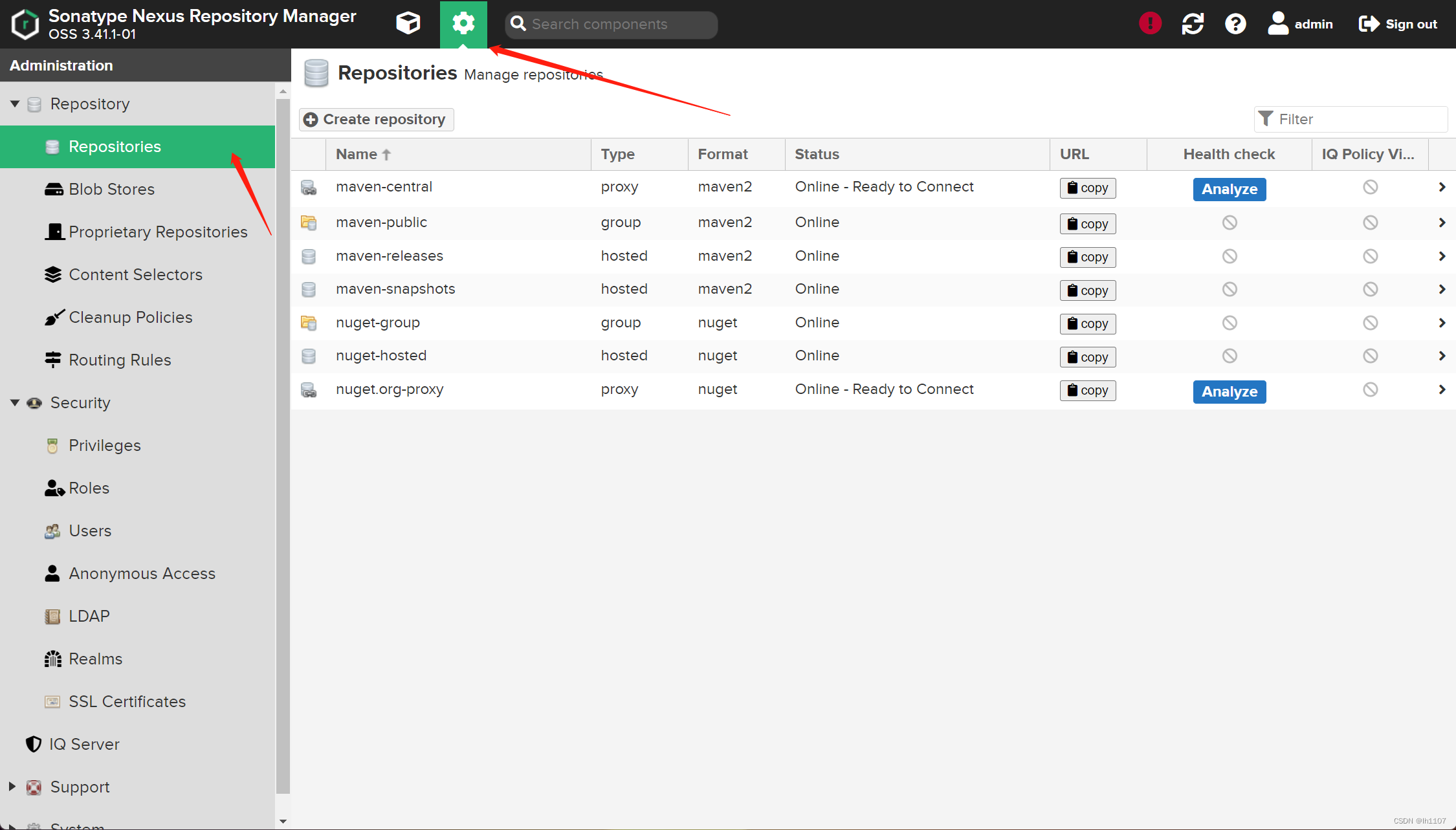Open the admin user account
Viewport: 1456px width, 830px height.
click(x=1299, y=24)
